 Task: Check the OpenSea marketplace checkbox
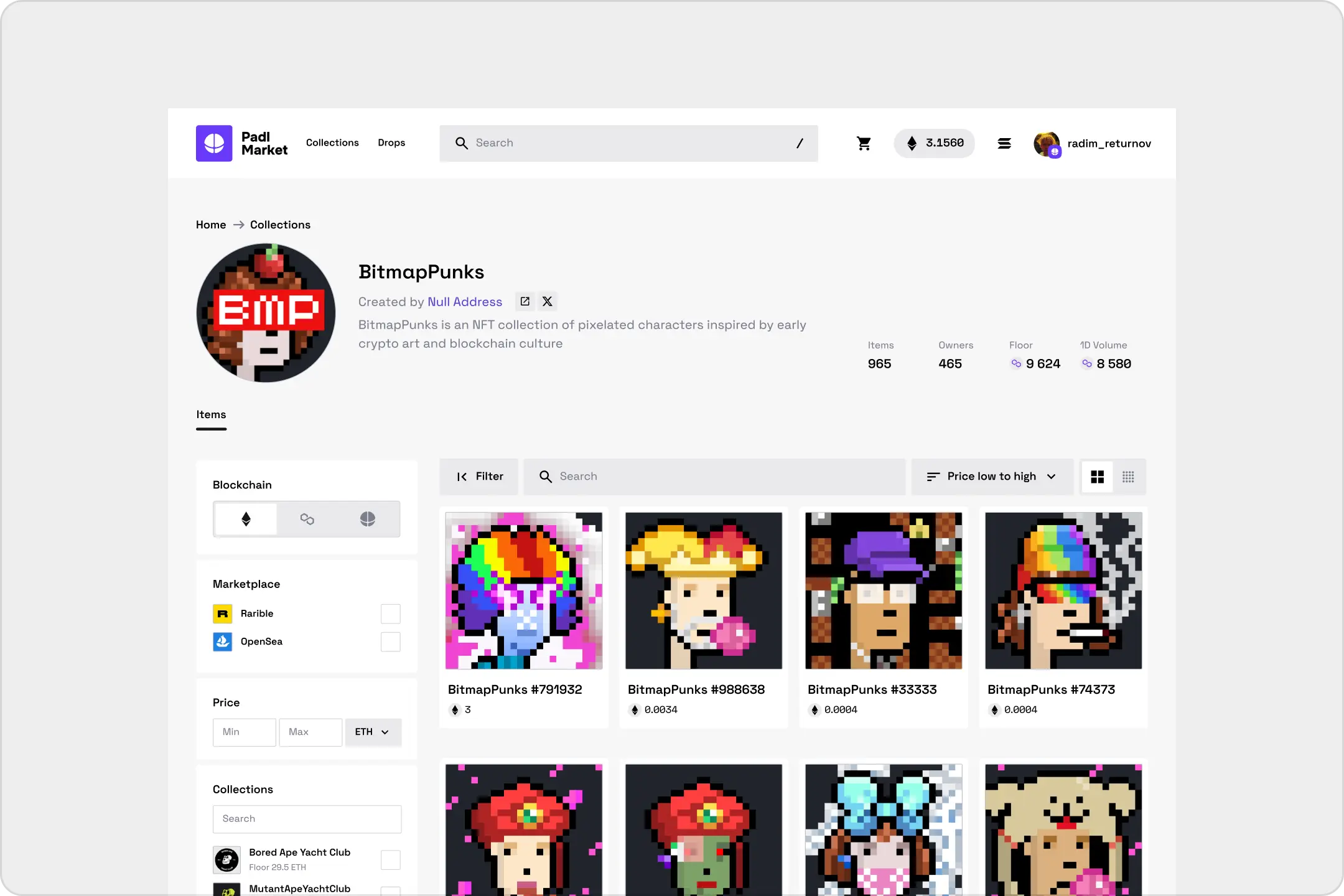390,642
